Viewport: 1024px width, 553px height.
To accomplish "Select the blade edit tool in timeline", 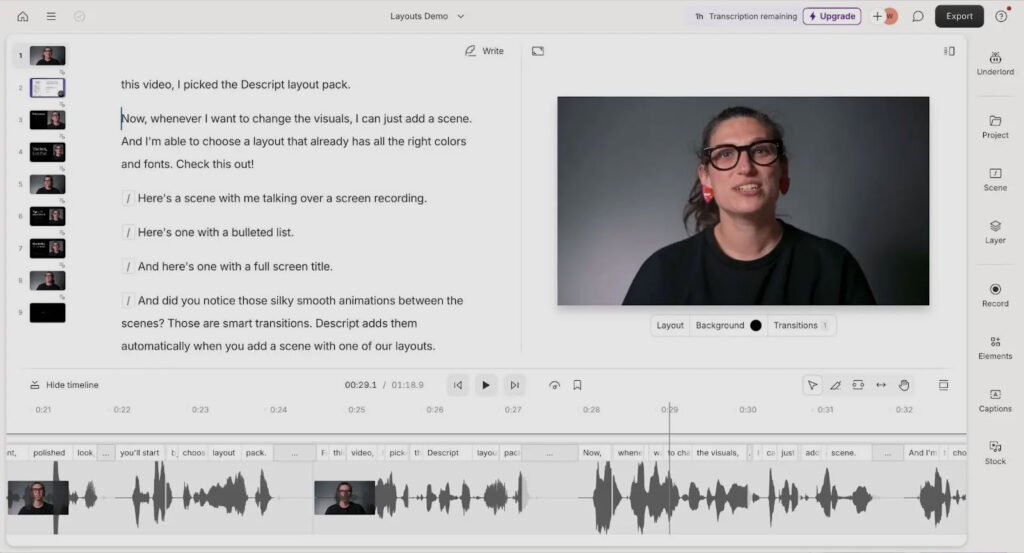I will coord(835,385).
